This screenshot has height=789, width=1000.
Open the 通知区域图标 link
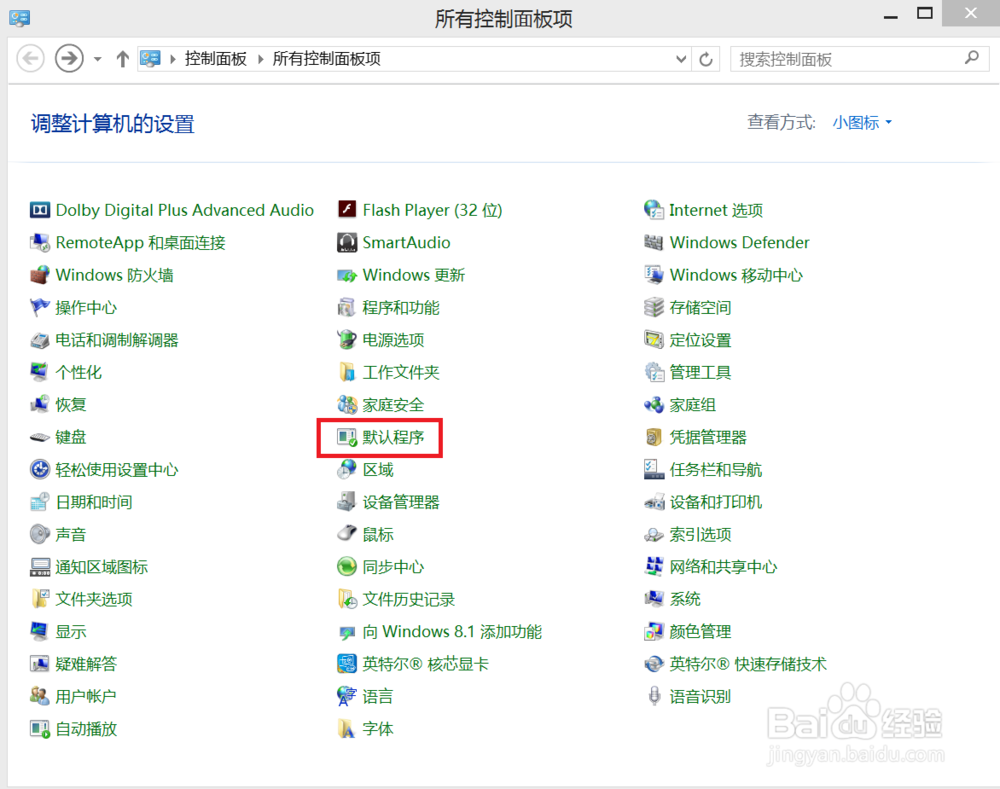coord(101,566)
